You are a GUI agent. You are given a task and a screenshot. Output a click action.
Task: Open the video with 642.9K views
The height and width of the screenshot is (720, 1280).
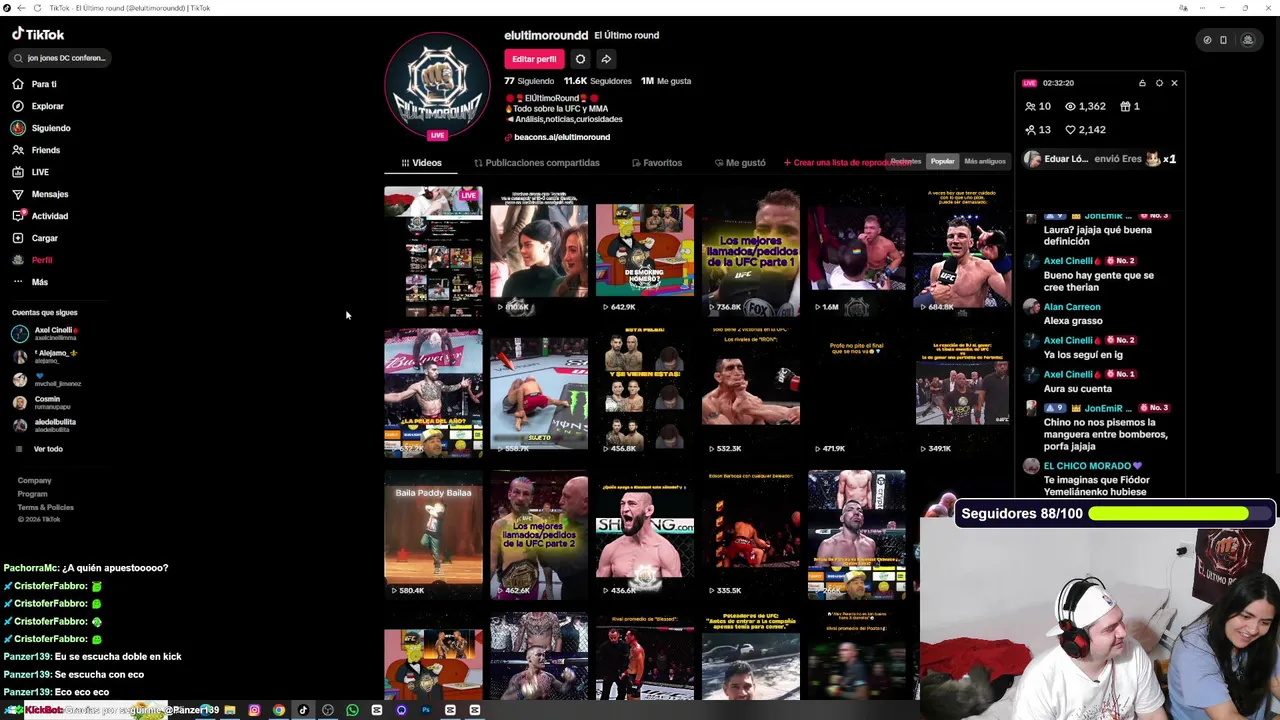click(645, 251)
